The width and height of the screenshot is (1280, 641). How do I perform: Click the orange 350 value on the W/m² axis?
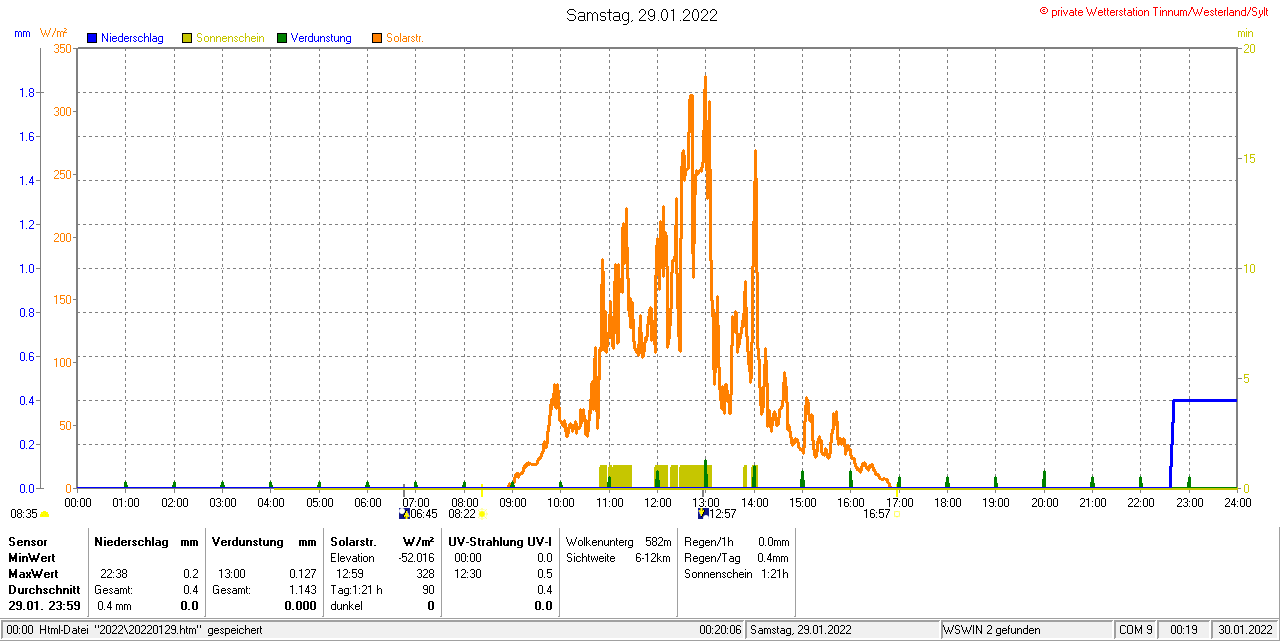[x=62, y=49]
